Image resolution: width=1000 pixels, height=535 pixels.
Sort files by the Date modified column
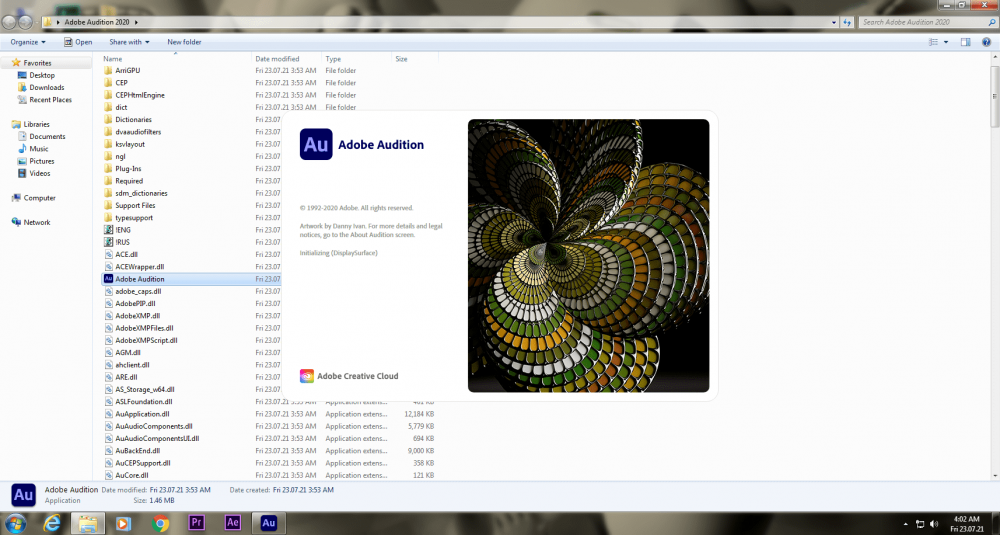point(277,59)
